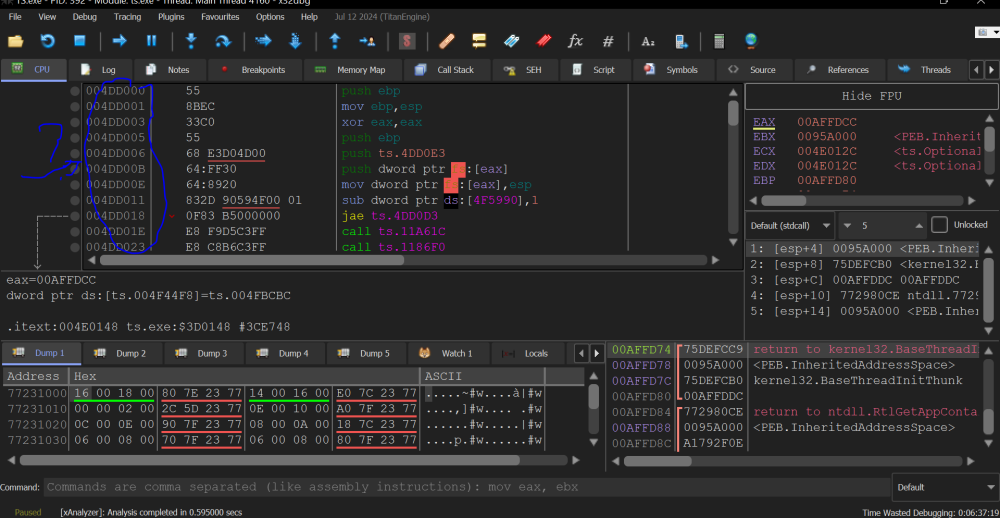Toggle breakpoint dot at address 004DD006
The width and height of the screenshot is (1000, 518).
[x=75, y=153]
